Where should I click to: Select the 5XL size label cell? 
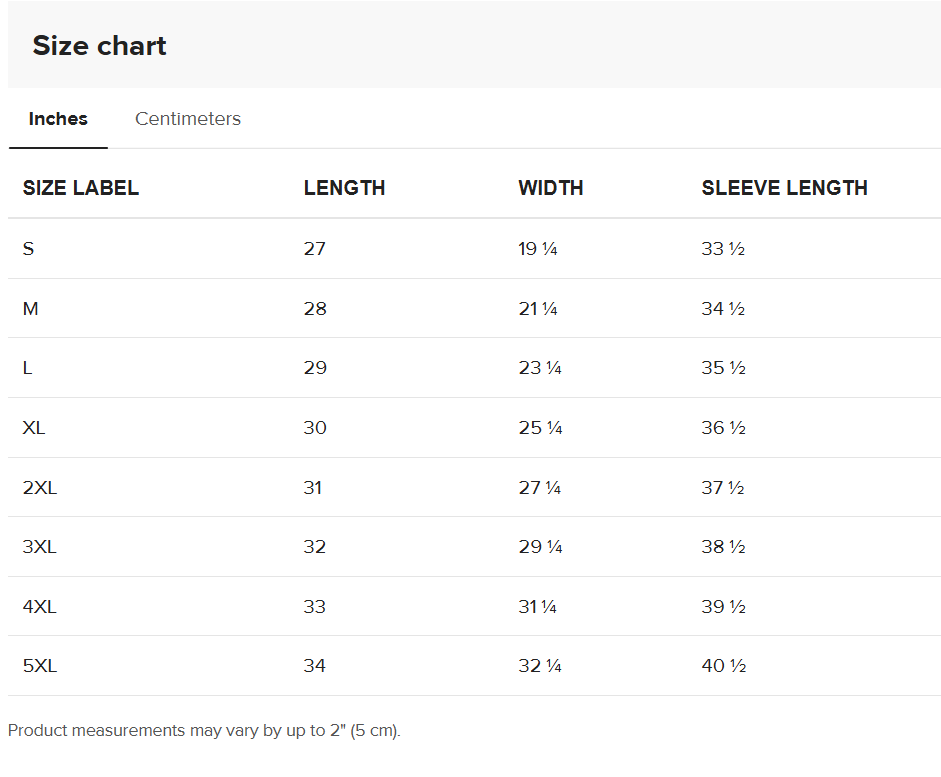40,666
